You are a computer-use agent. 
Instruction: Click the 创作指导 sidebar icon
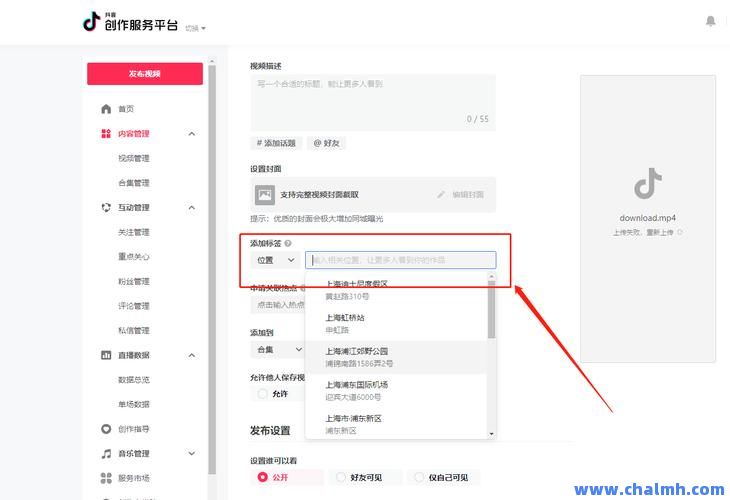pos(106,429)
